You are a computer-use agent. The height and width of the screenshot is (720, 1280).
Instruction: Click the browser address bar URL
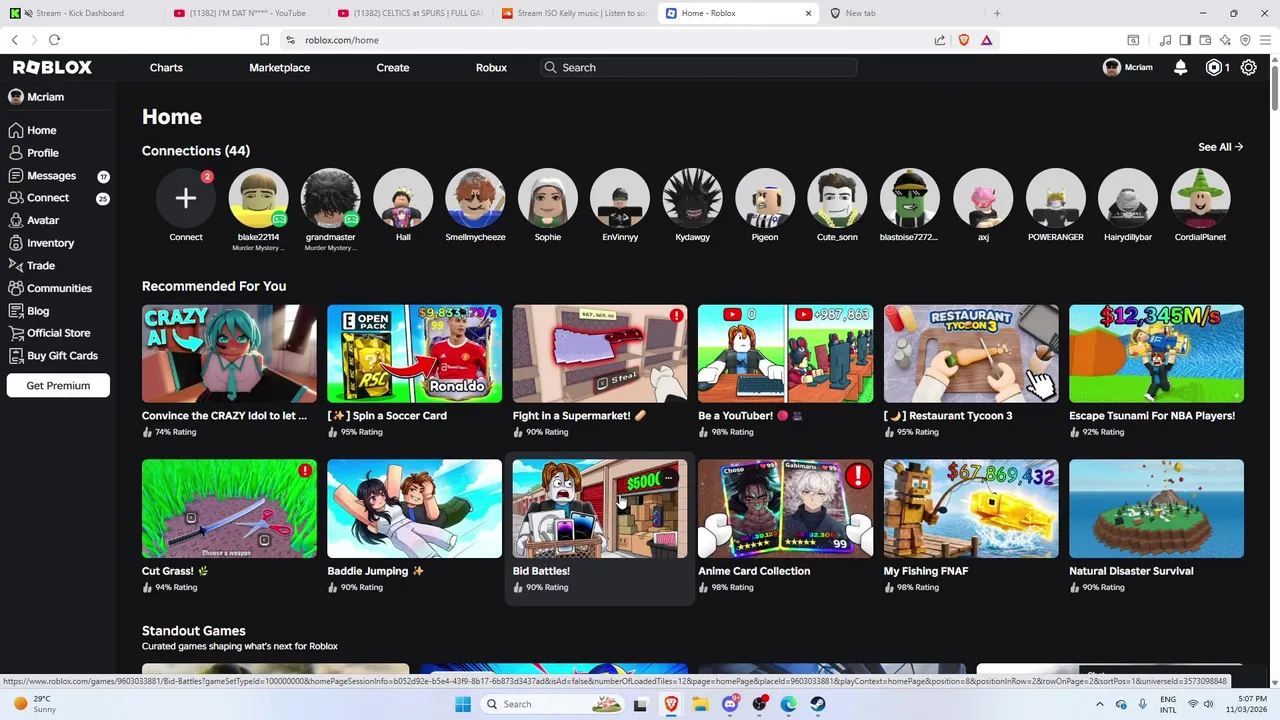click(342, 40)
